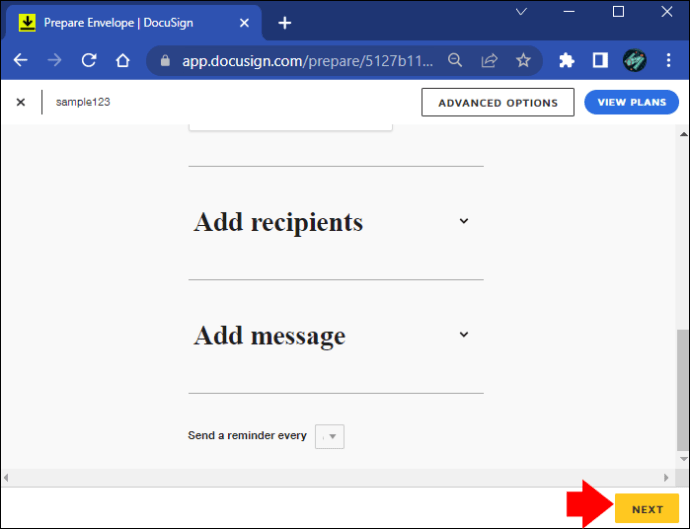This screenshot has height=529, width=690.
Task: Click the Add recipients heading
Action: (278, 222)
